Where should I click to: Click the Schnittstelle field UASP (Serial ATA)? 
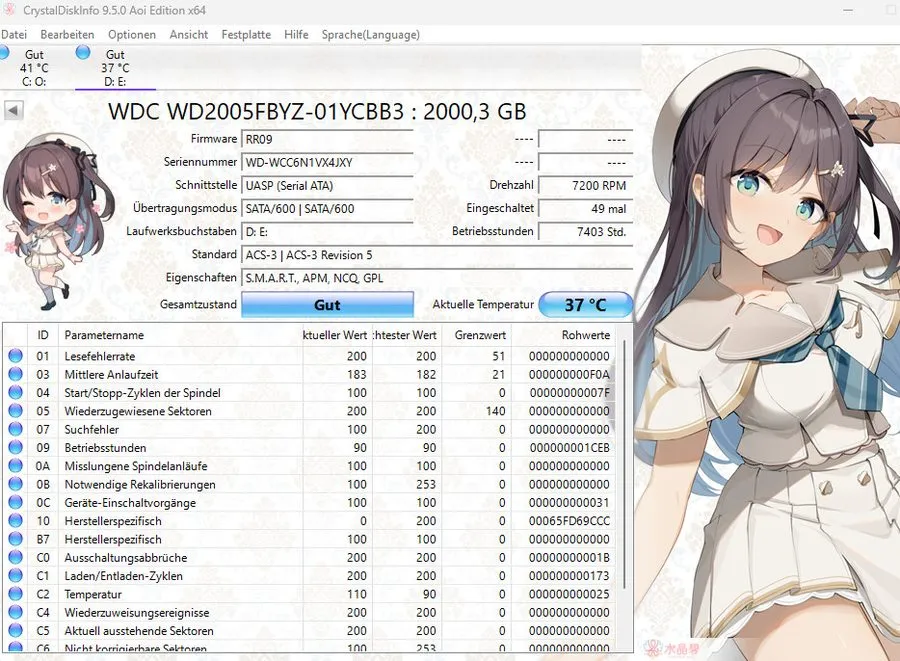coord(327,185)
